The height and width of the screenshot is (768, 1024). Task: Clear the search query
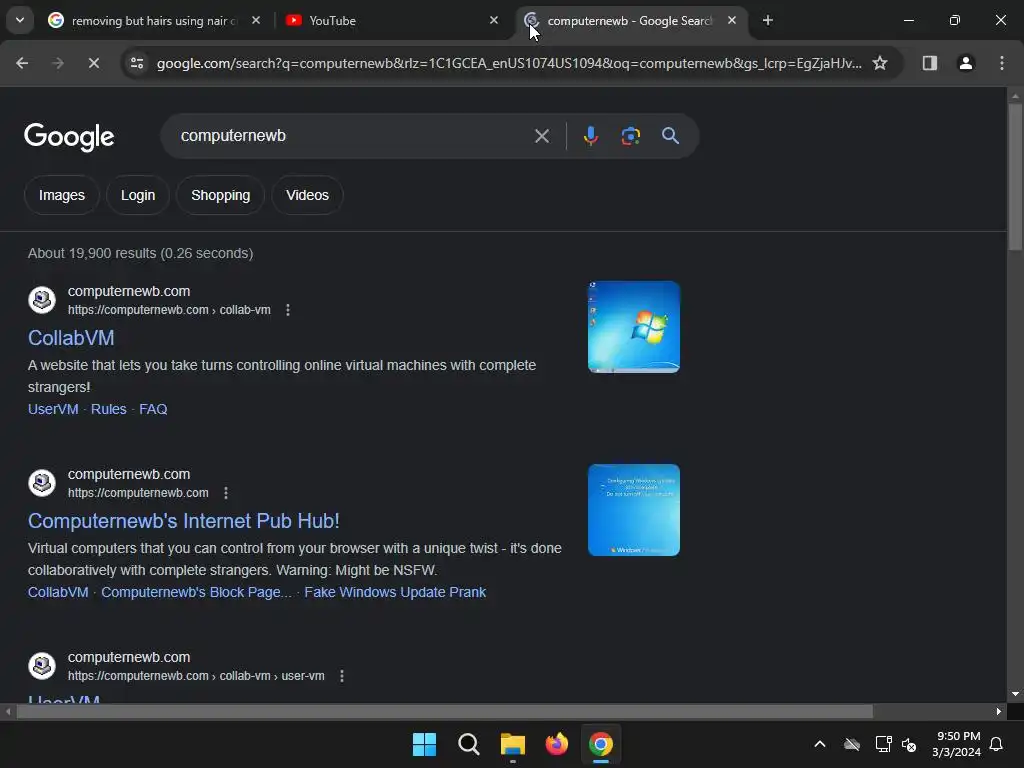pyautogui.click(x=542, y=136)
